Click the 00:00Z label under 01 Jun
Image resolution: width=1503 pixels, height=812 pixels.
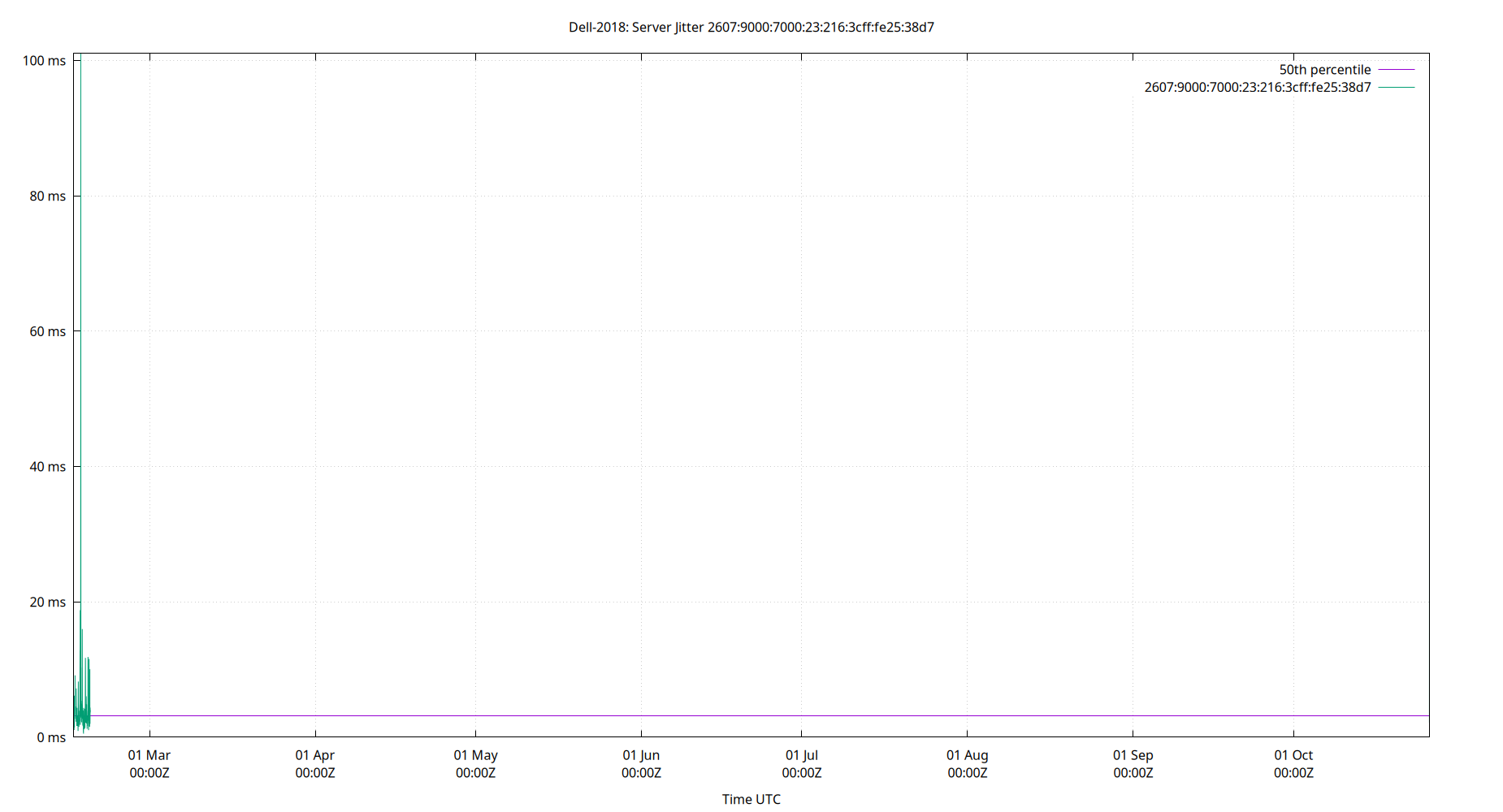point(641,773)
